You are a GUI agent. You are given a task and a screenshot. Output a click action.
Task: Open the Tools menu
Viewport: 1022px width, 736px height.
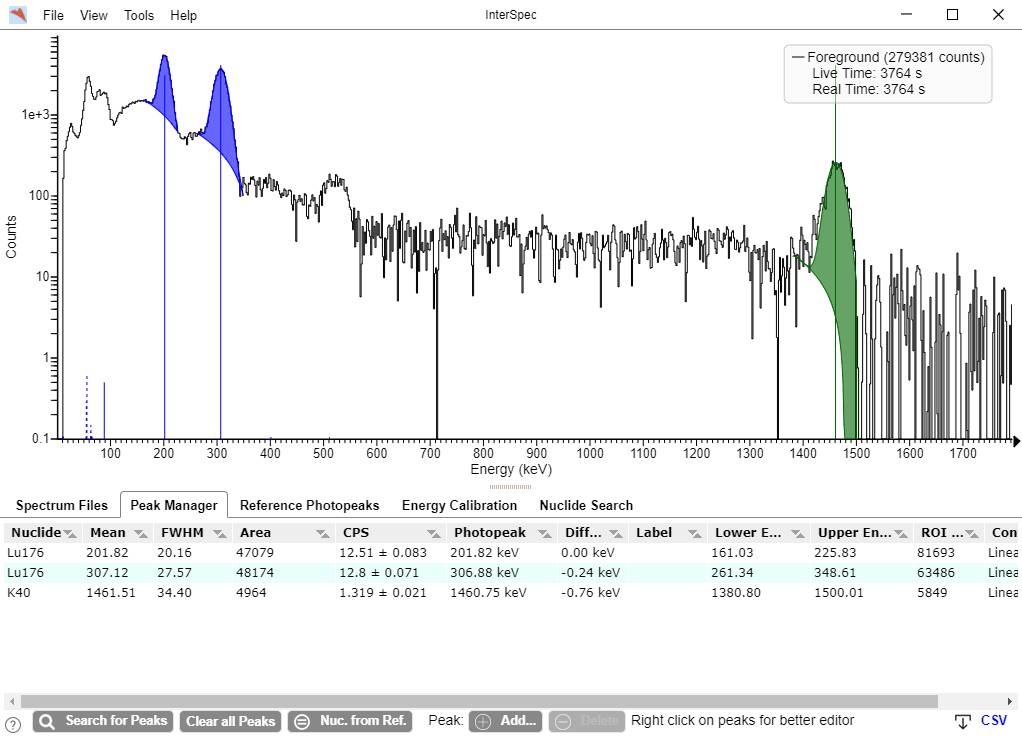coord(139,15)
